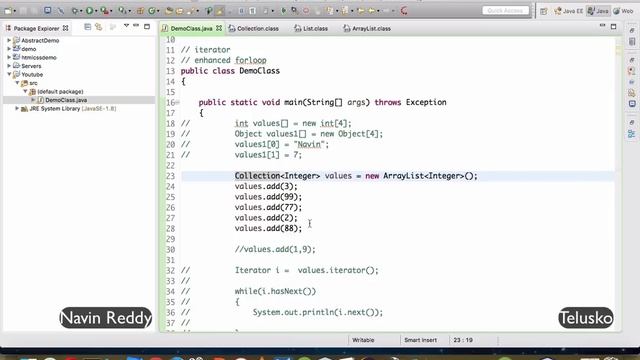Switch to the Java perspective
Screen dimensions: 640x360
pyautogui.click(x=598, y=11)
